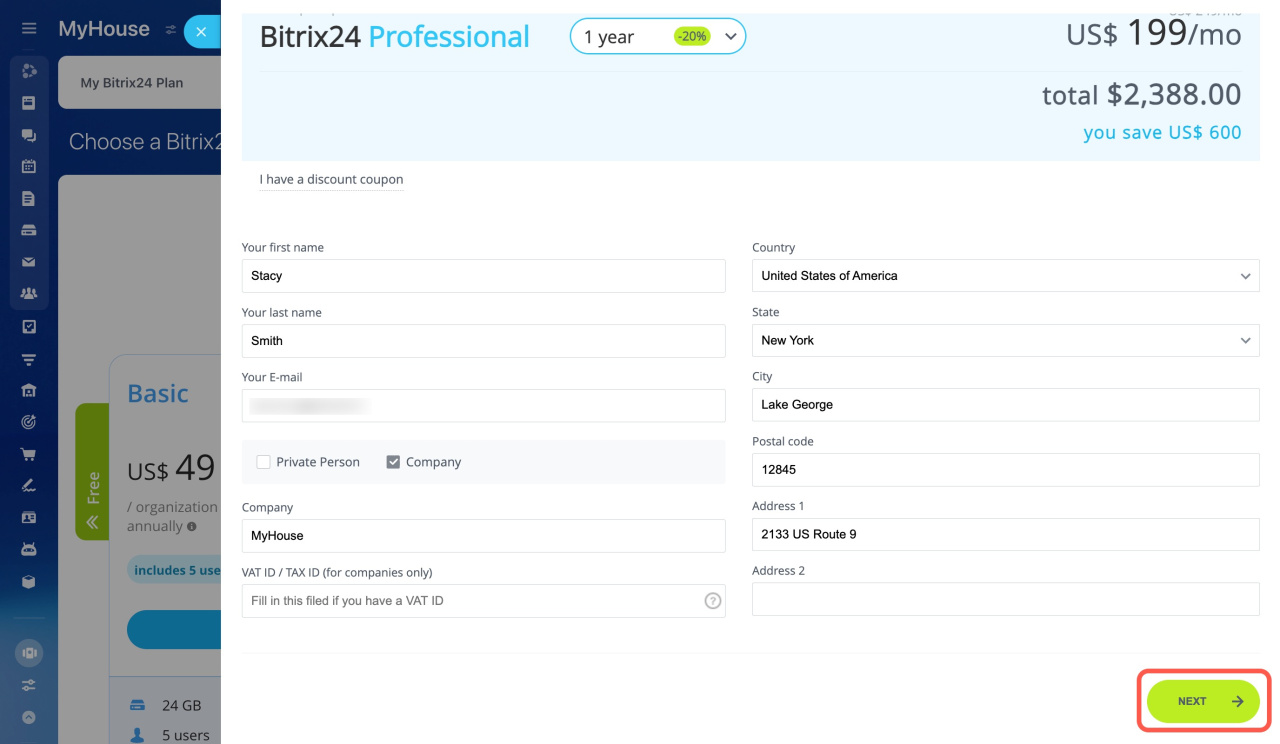Click the includes 5 users badge

(x=174, y=570)
